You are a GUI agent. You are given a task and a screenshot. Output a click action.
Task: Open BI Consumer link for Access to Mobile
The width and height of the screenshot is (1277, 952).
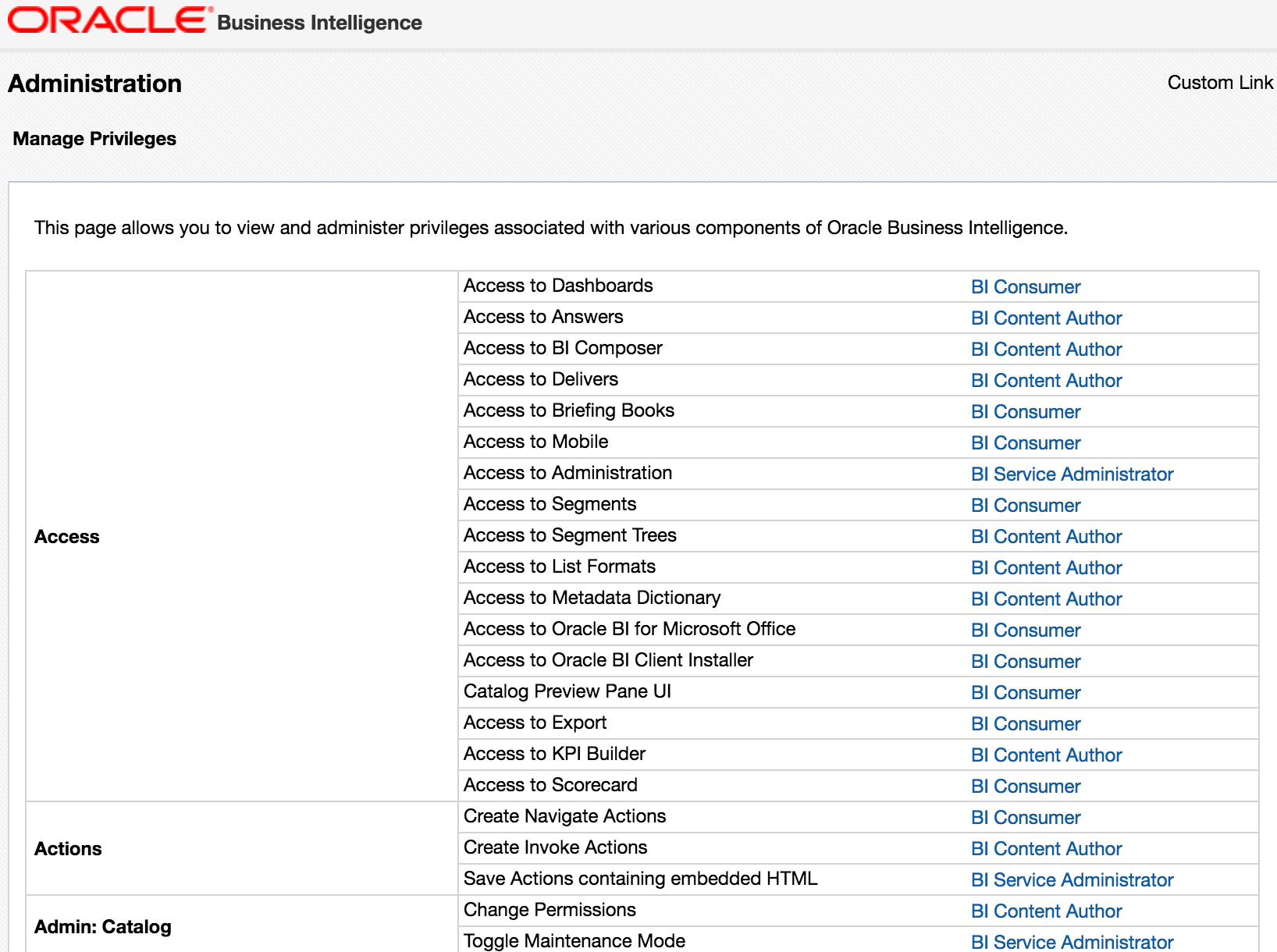1026,442
